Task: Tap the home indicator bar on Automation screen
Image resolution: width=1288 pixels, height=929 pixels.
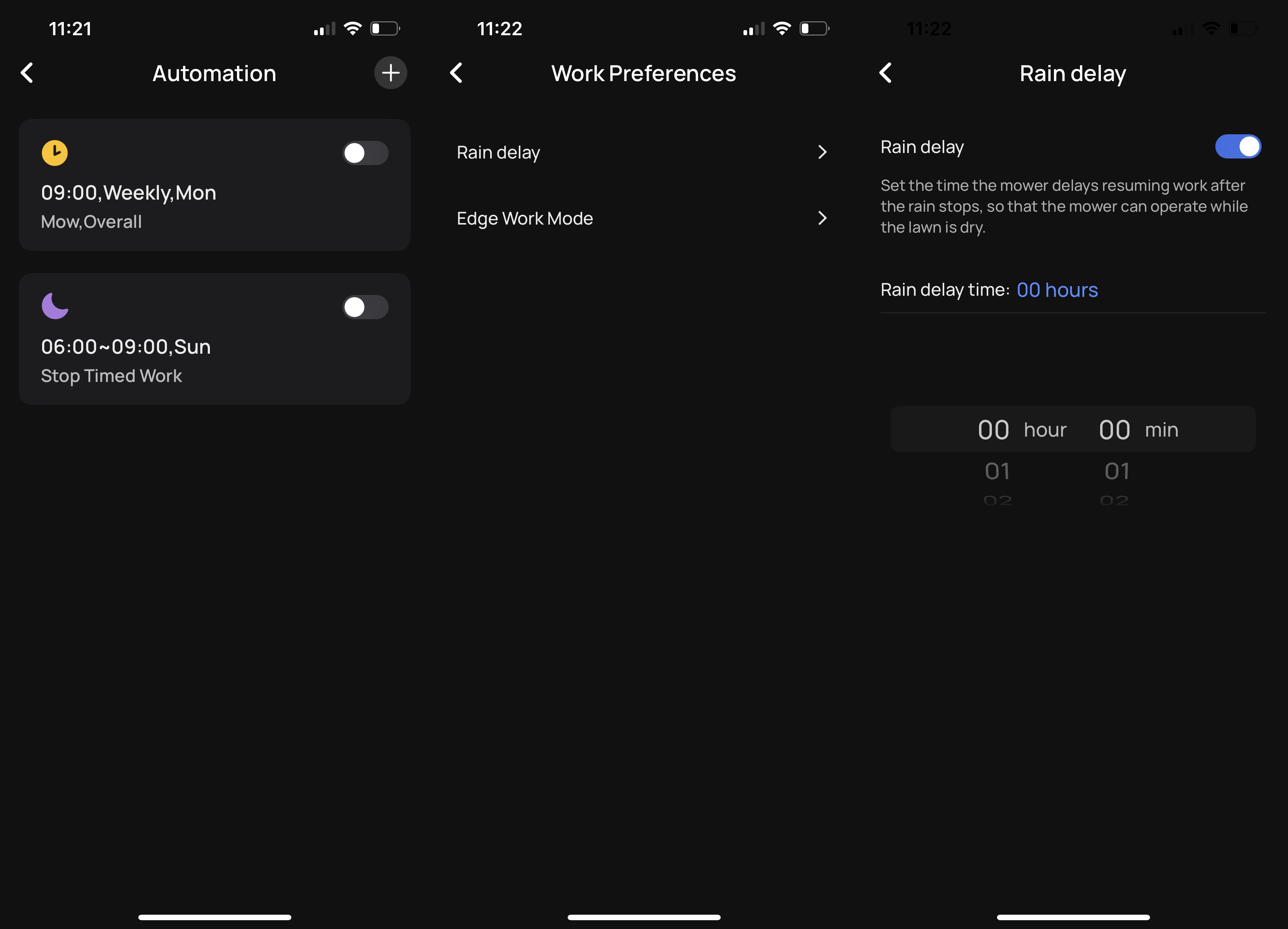Action: tap(215, 917)
